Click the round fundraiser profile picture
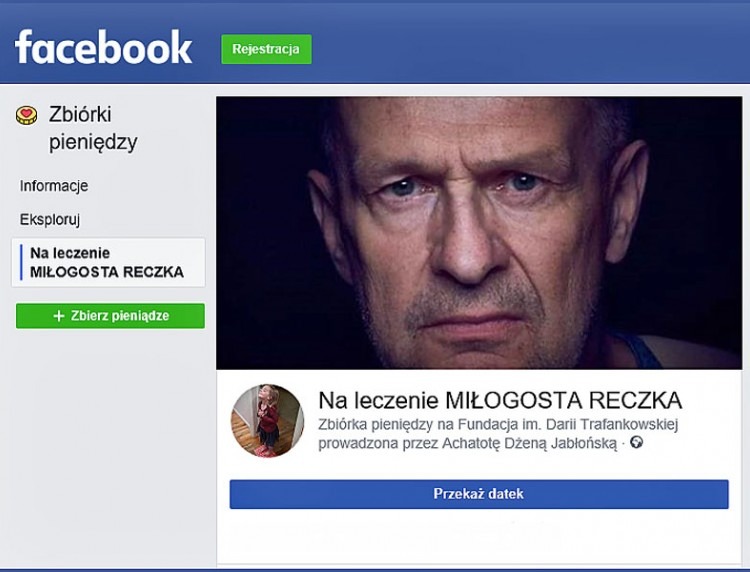Viewport: 750px width, 572px height. [267, 420]
